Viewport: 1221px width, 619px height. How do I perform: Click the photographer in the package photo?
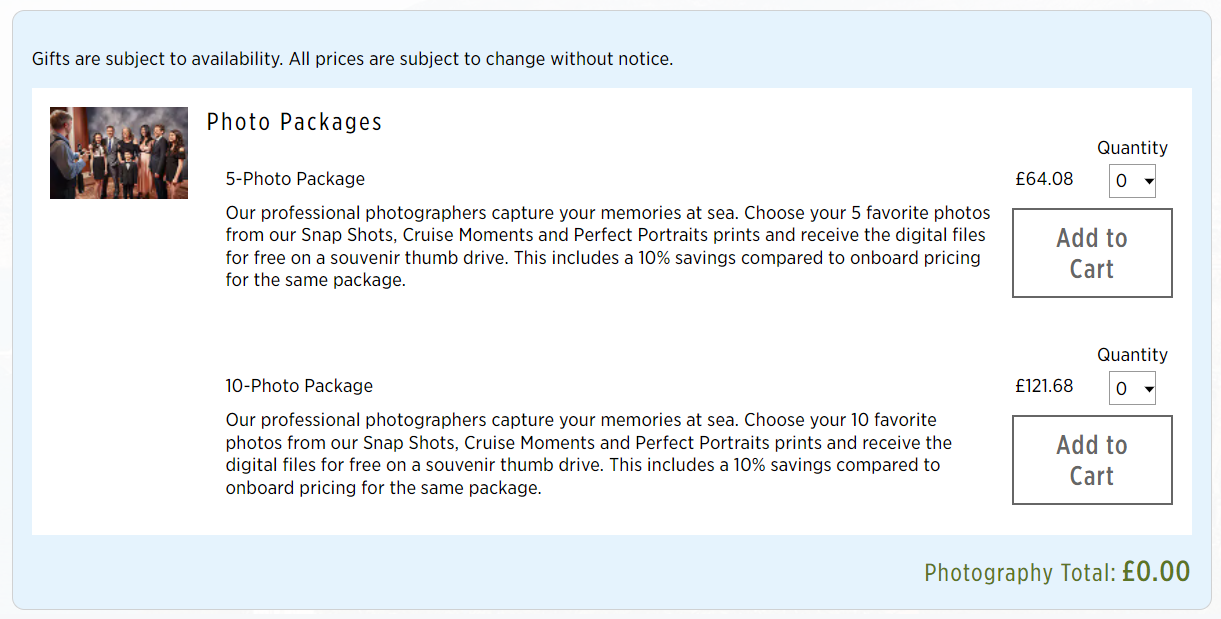pyautogui.click(x=62, y=150)
